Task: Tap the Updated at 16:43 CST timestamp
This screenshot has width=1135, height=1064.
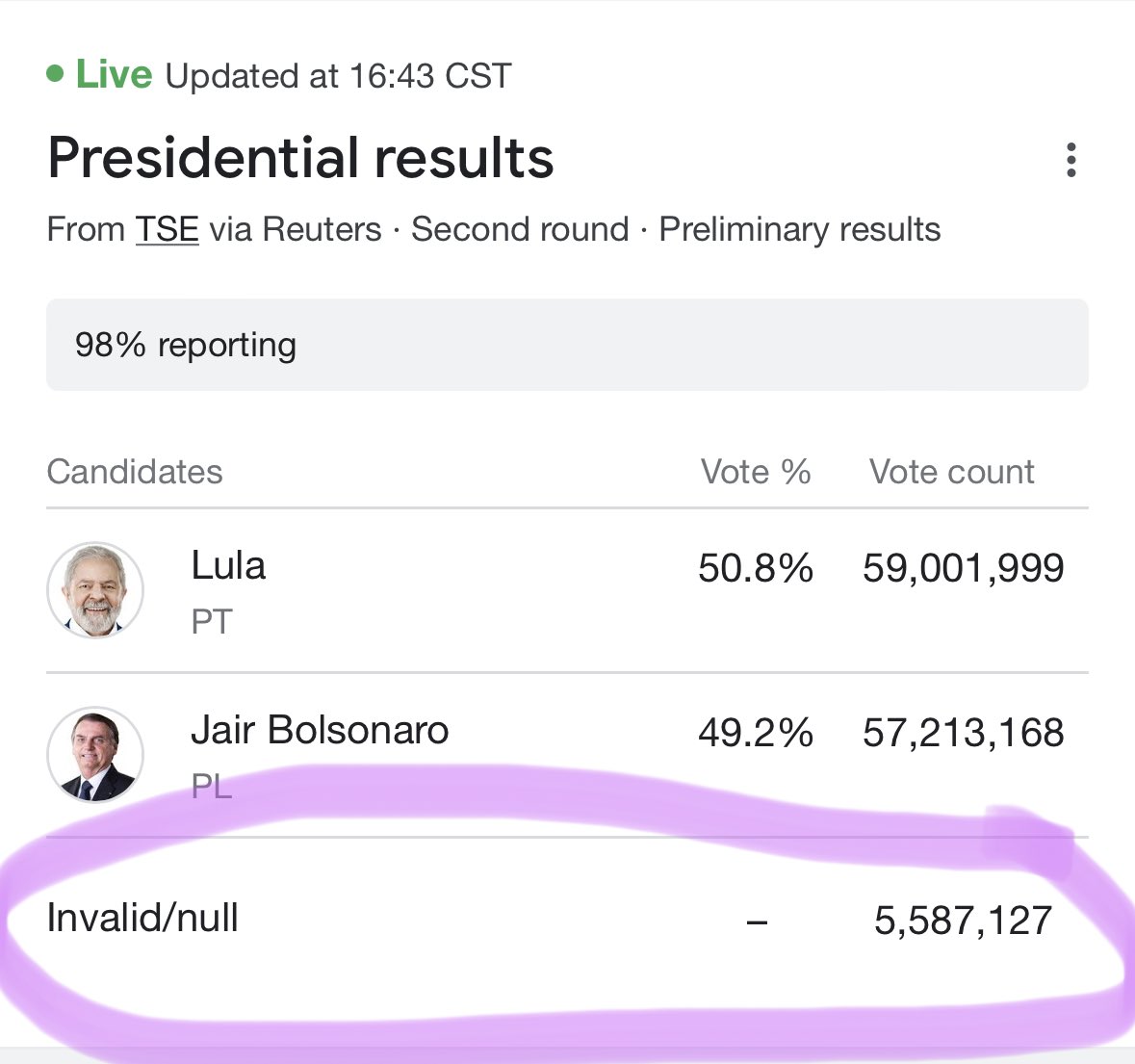Action: [339, 76]
